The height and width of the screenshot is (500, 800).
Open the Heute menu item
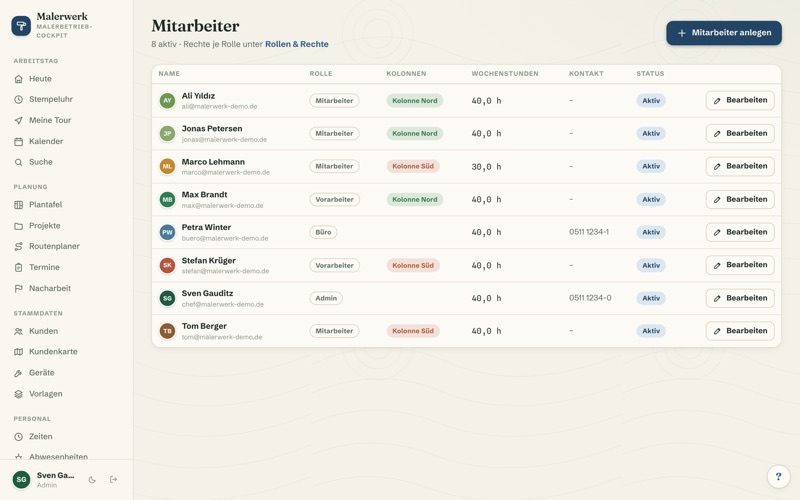pos(66,79)
